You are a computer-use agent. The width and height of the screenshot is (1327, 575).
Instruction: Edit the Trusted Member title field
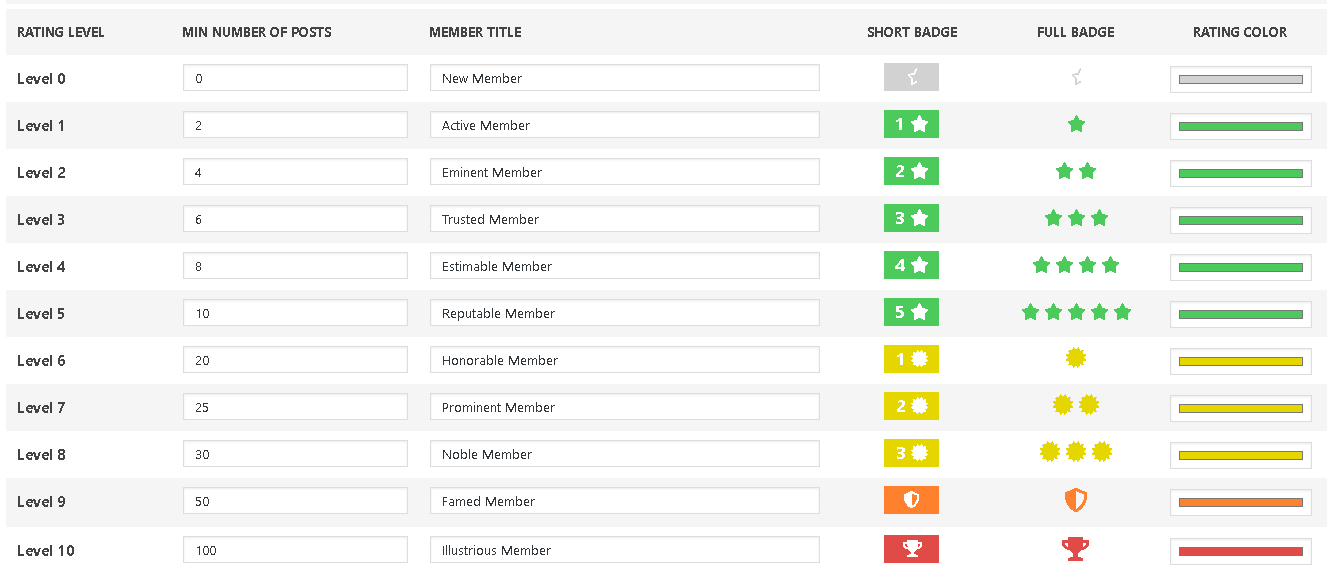[x=625, y=219]
